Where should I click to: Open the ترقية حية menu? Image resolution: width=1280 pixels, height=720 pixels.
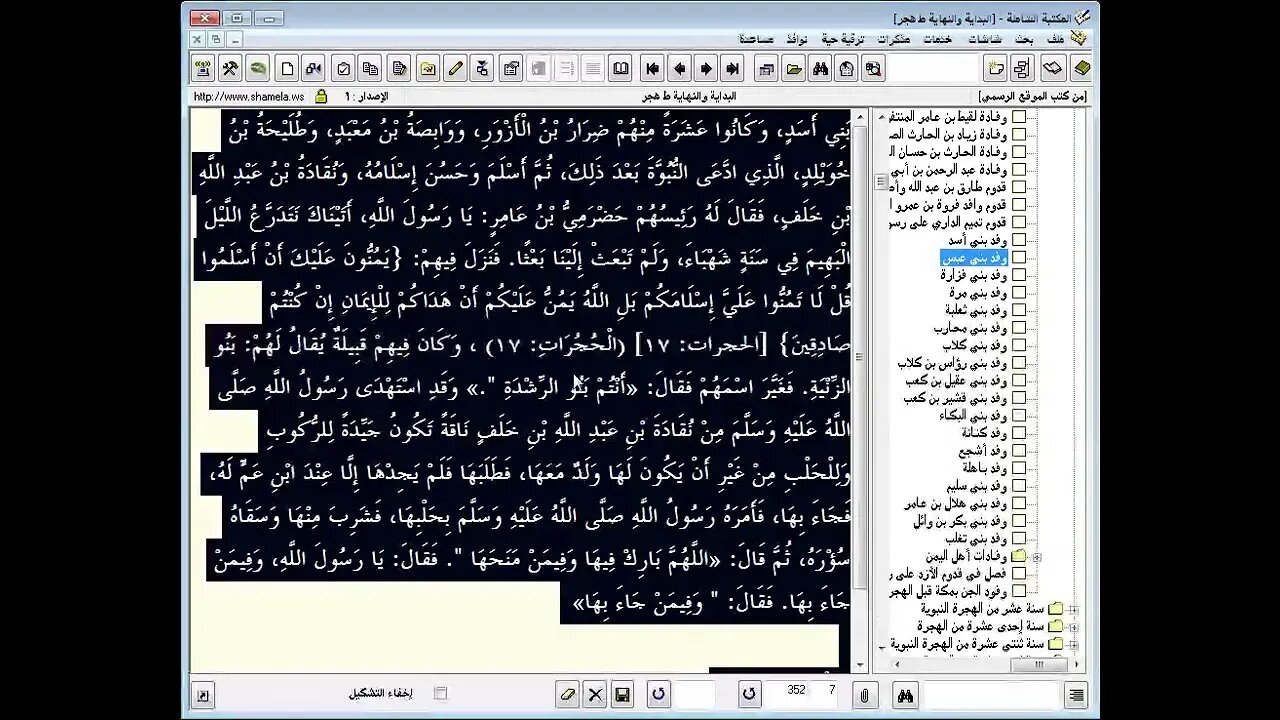point(843,39)
